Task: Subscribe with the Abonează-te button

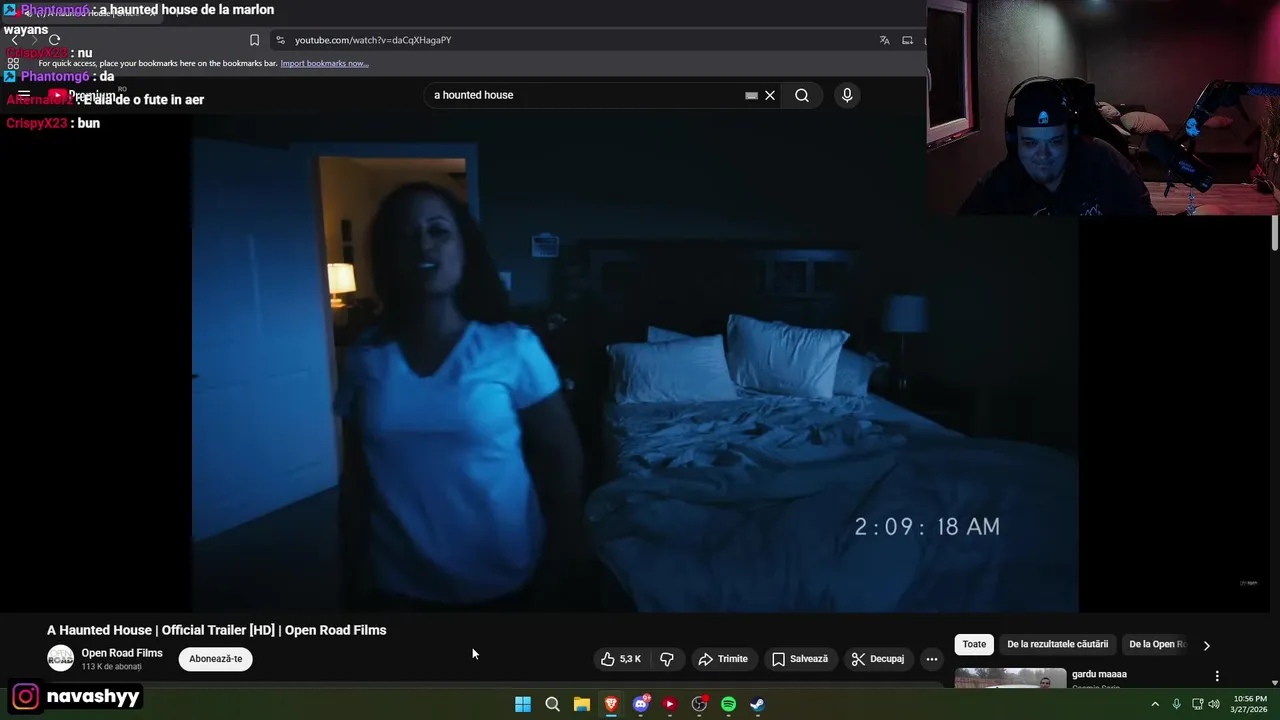Action: coord(216,659)
